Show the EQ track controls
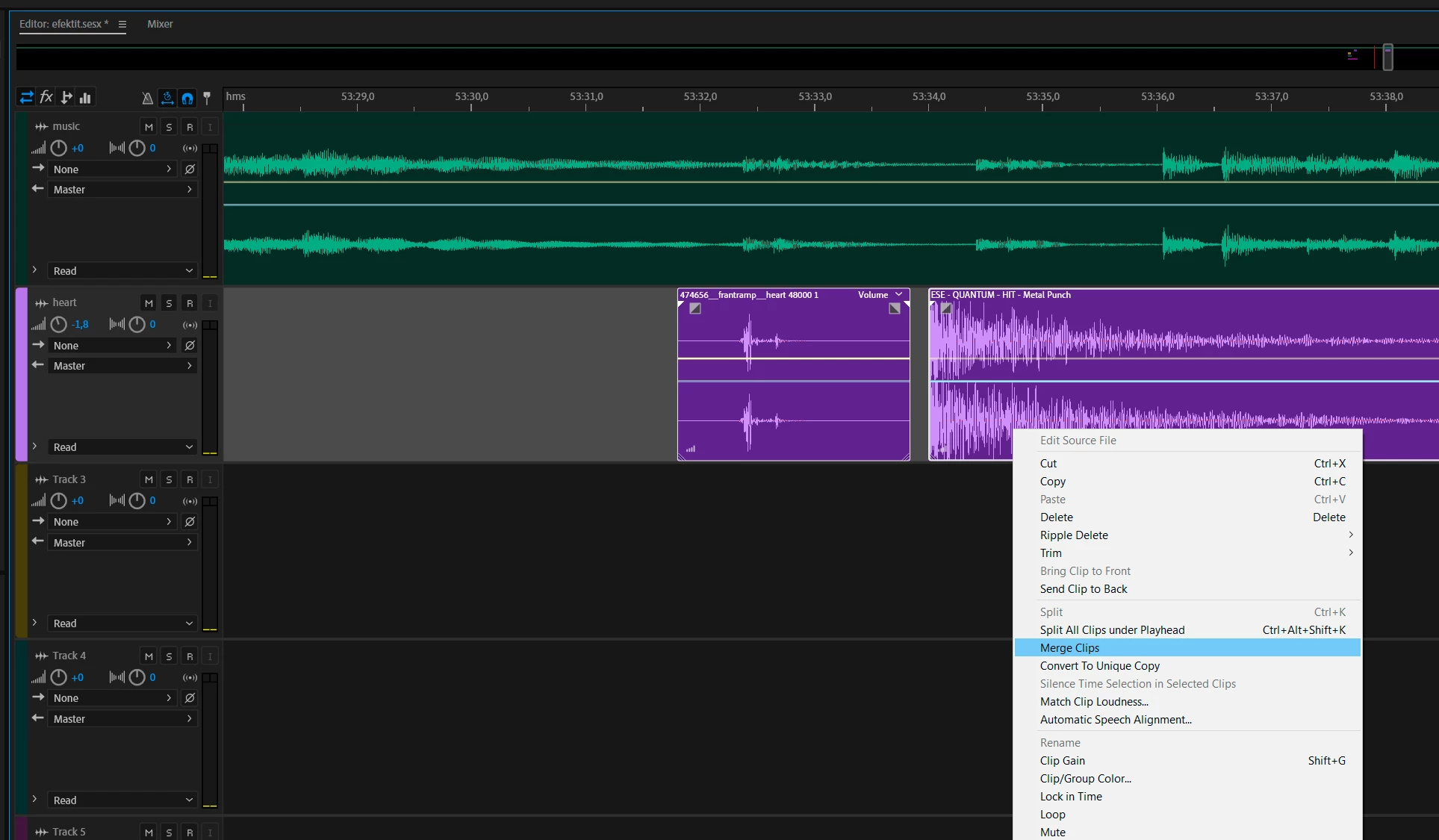1439x840 pixels. pos(86,98)
